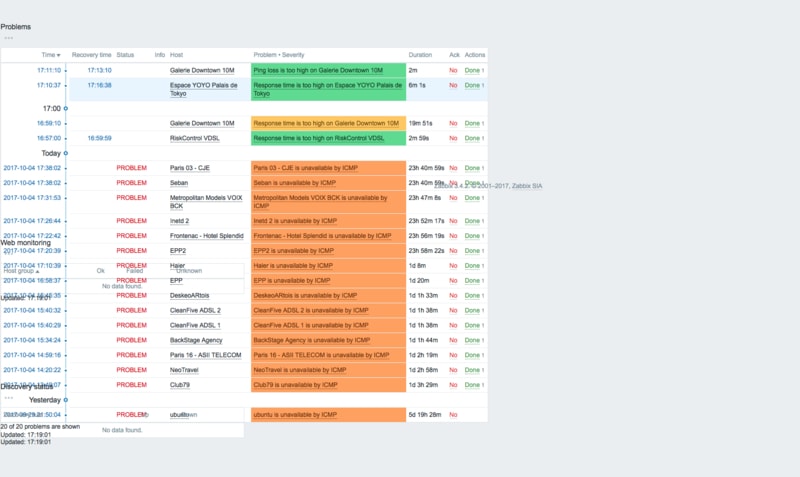800x477 pixels.
Task: Click duration value 5d 19h 28m
Action: 424,415
